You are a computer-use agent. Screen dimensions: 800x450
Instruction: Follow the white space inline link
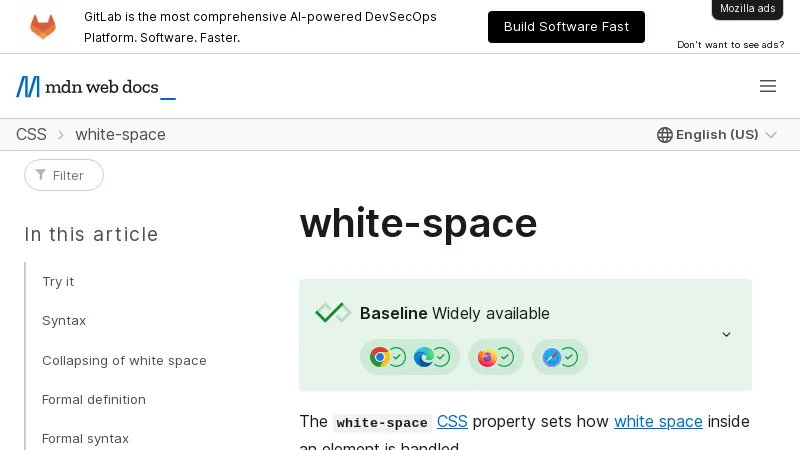tap(658, 421)
